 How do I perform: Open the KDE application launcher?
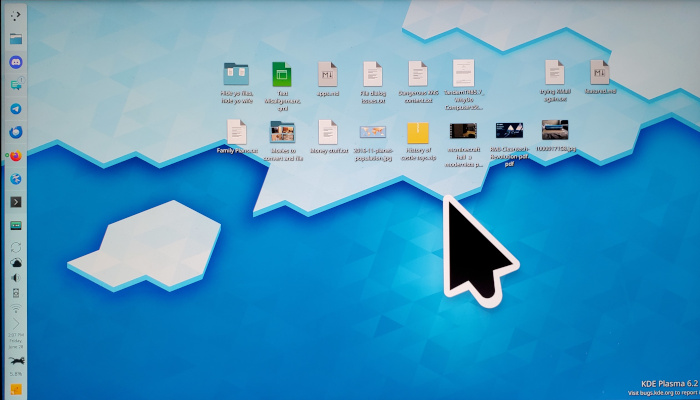coord(16,16)
